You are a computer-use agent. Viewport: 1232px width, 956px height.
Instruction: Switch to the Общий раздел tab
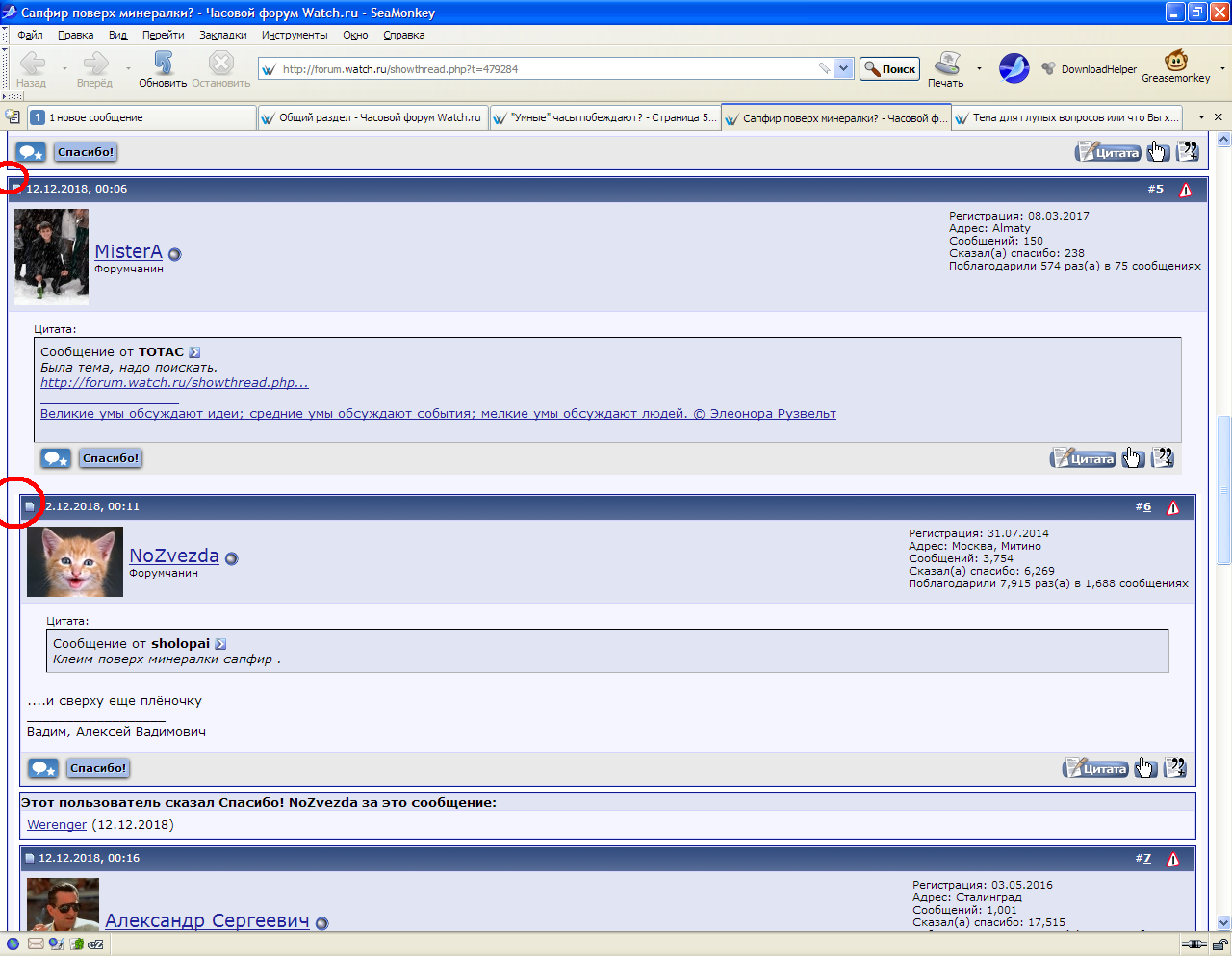372,117
